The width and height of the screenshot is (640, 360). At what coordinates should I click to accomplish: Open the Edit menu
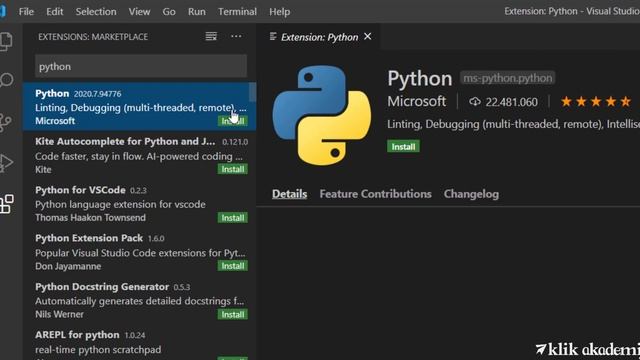tap(55, 11)
